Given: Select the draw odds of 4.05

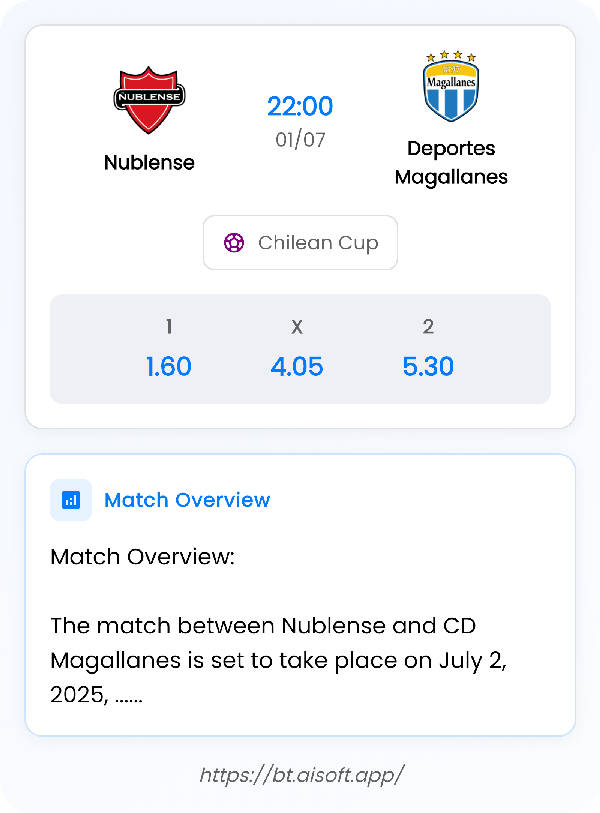Looking at the screenshot, I should 297,366.
